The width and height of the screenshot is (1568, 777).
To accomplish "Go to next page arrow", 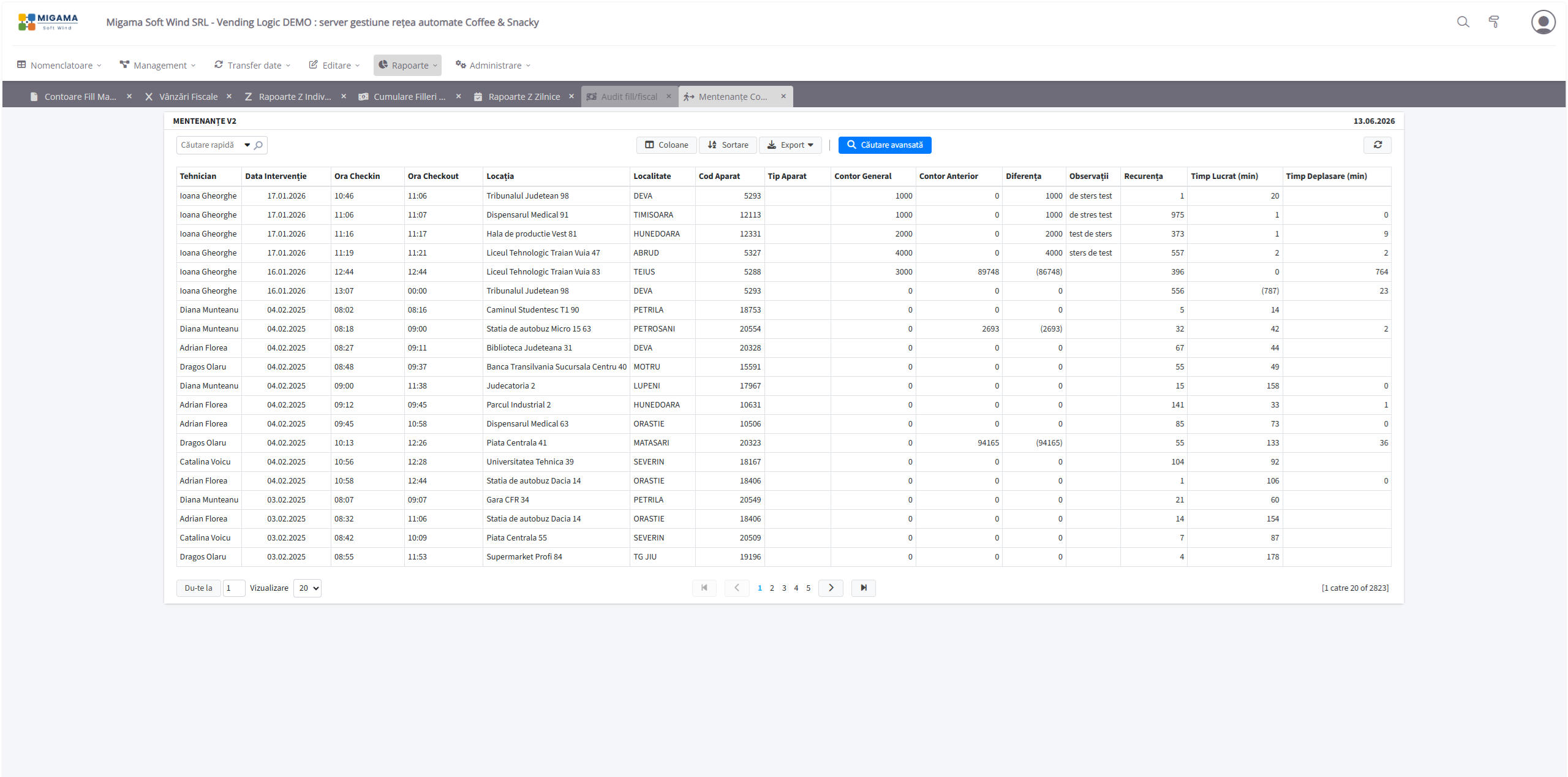I will 831,588.
